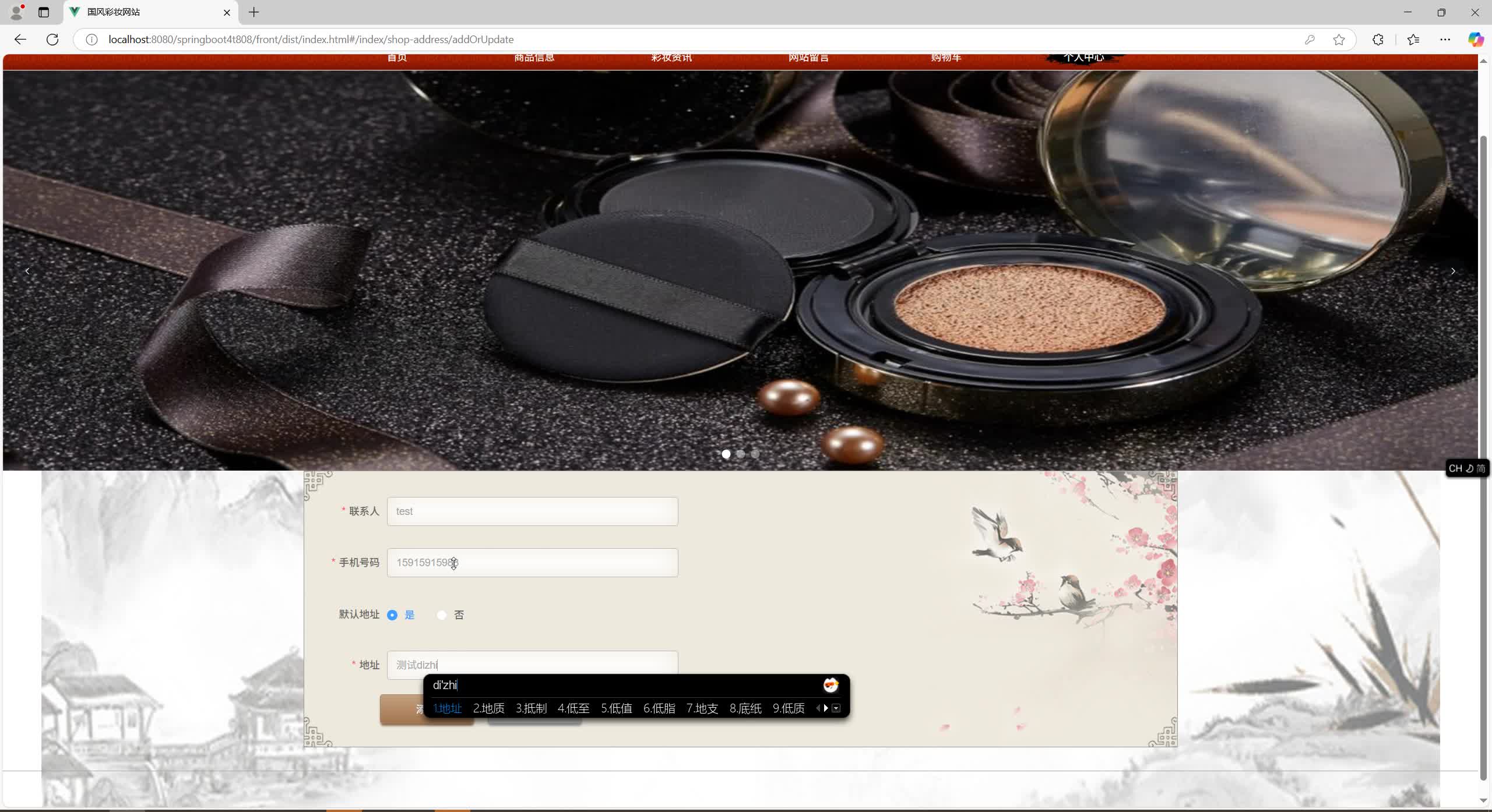Click the 联系人 input field

(532, 511)
